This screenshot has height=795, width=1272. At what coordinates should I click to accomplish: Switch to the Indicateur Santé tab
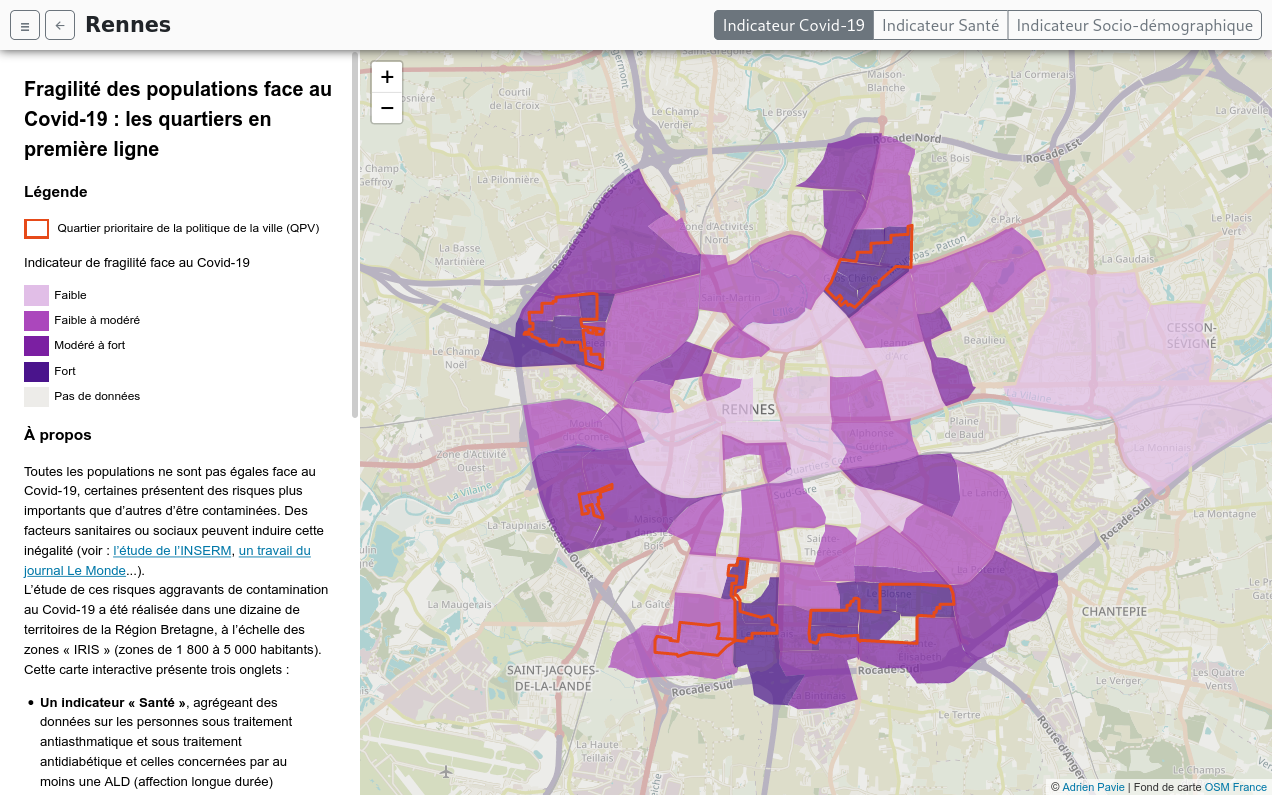click(x=940, y=26)
